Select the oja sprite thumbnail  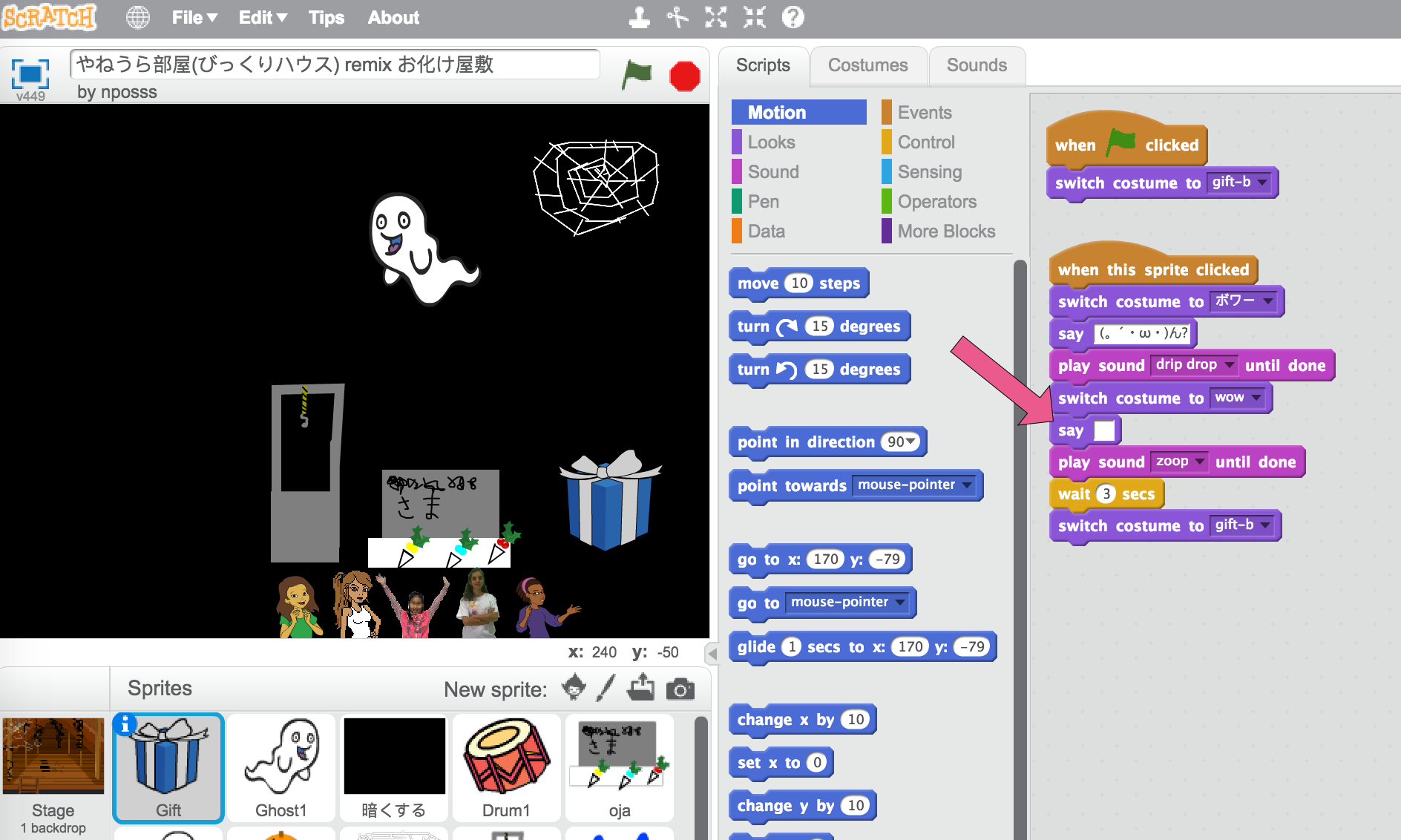point(620,768)
